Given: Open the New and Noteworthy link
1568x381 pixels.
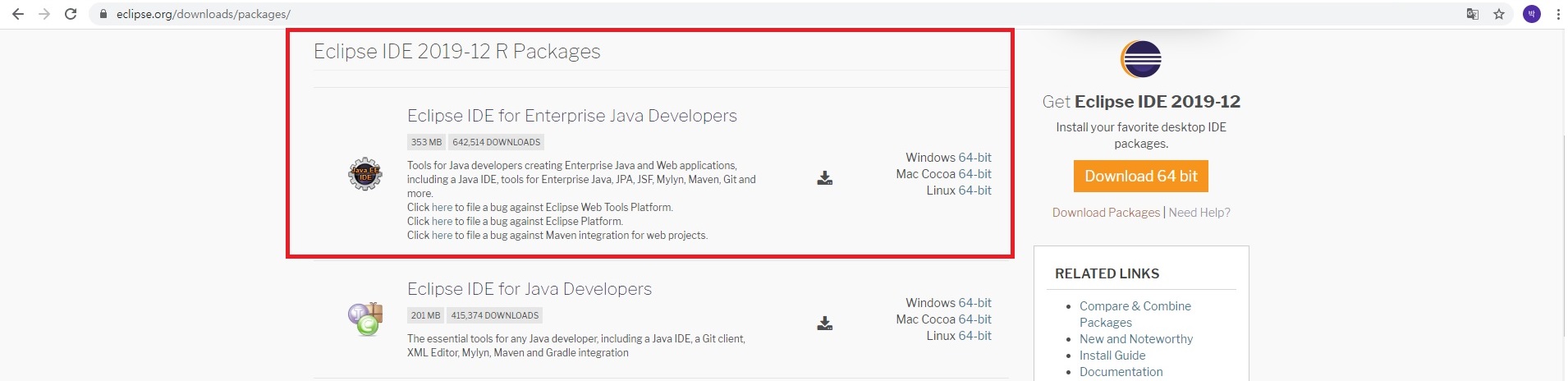Looking at the screenshot, I should 1136,339.
